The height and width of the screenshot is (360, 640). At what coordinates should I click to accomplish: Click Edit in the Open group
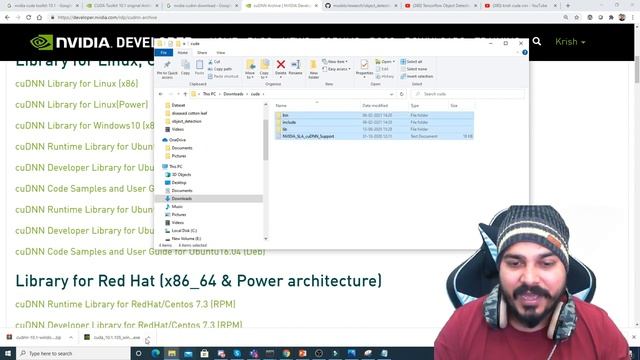(382, 69)
